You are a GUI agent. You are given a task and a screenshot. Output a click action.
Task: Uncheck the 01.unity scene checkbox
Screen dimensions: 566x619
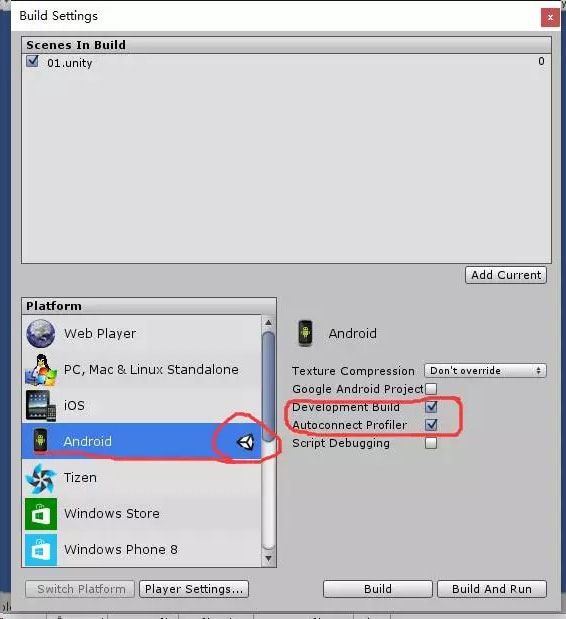32,61
